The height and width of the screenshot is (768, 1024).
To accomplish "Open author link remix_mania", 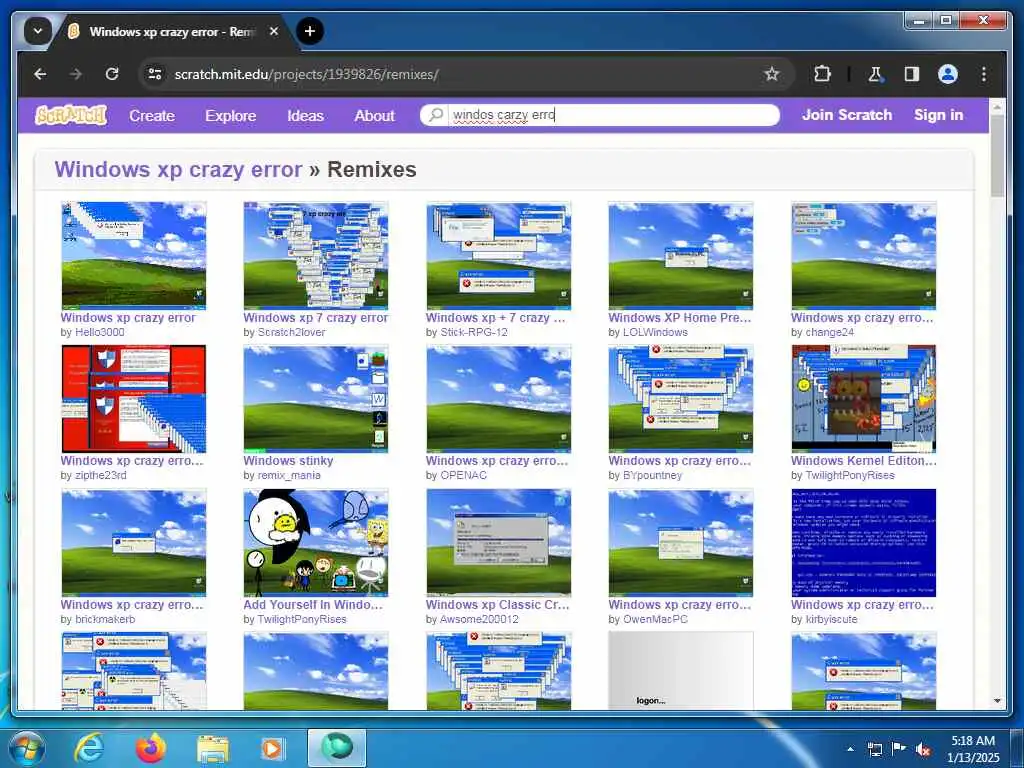I will pyautogui.click(x=289, y=475).
